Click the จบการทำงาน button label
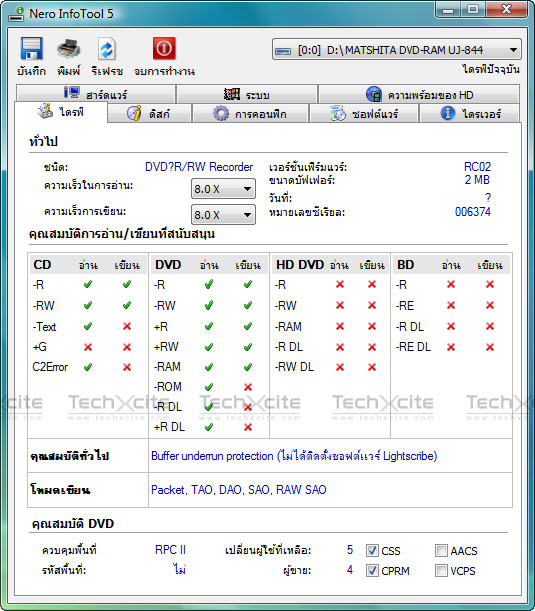 click(x=164, y=71)
